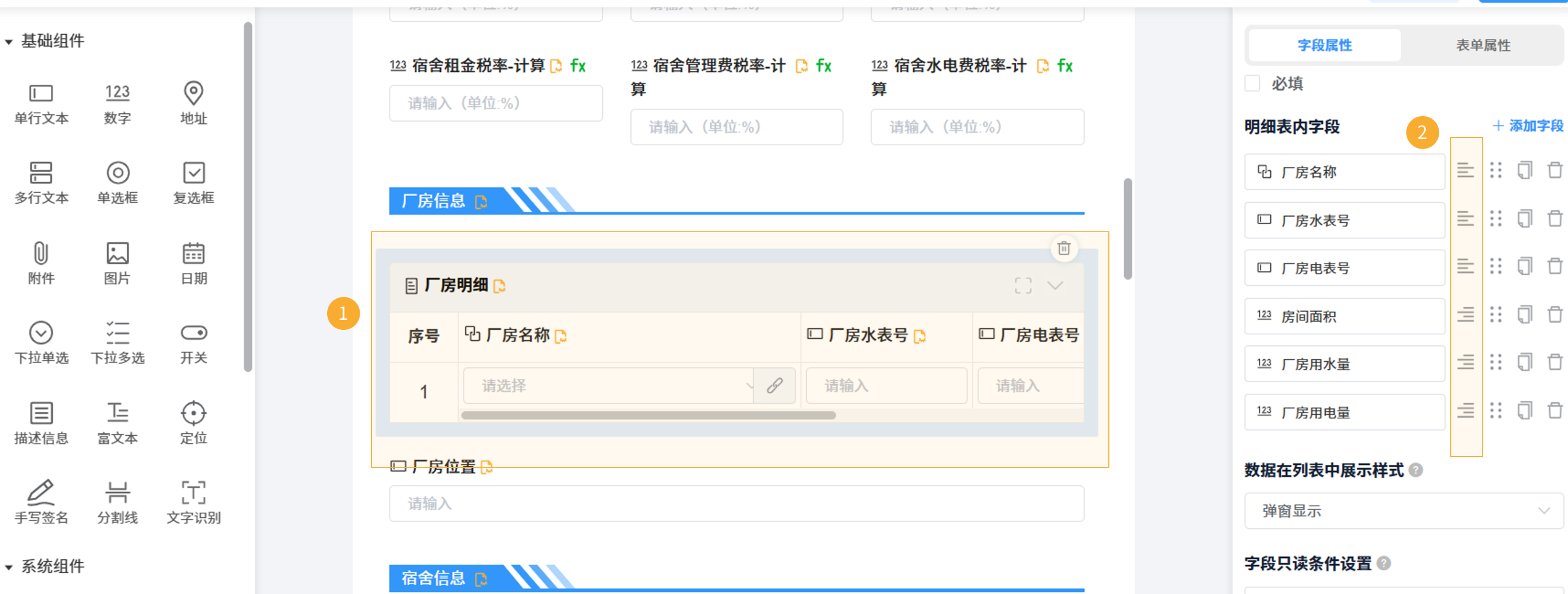The width and height of the screenshot is (1568, 594).
Task: Select the 房间面积 field entry
Action: pyautogui.click(x=1344, y=316)
